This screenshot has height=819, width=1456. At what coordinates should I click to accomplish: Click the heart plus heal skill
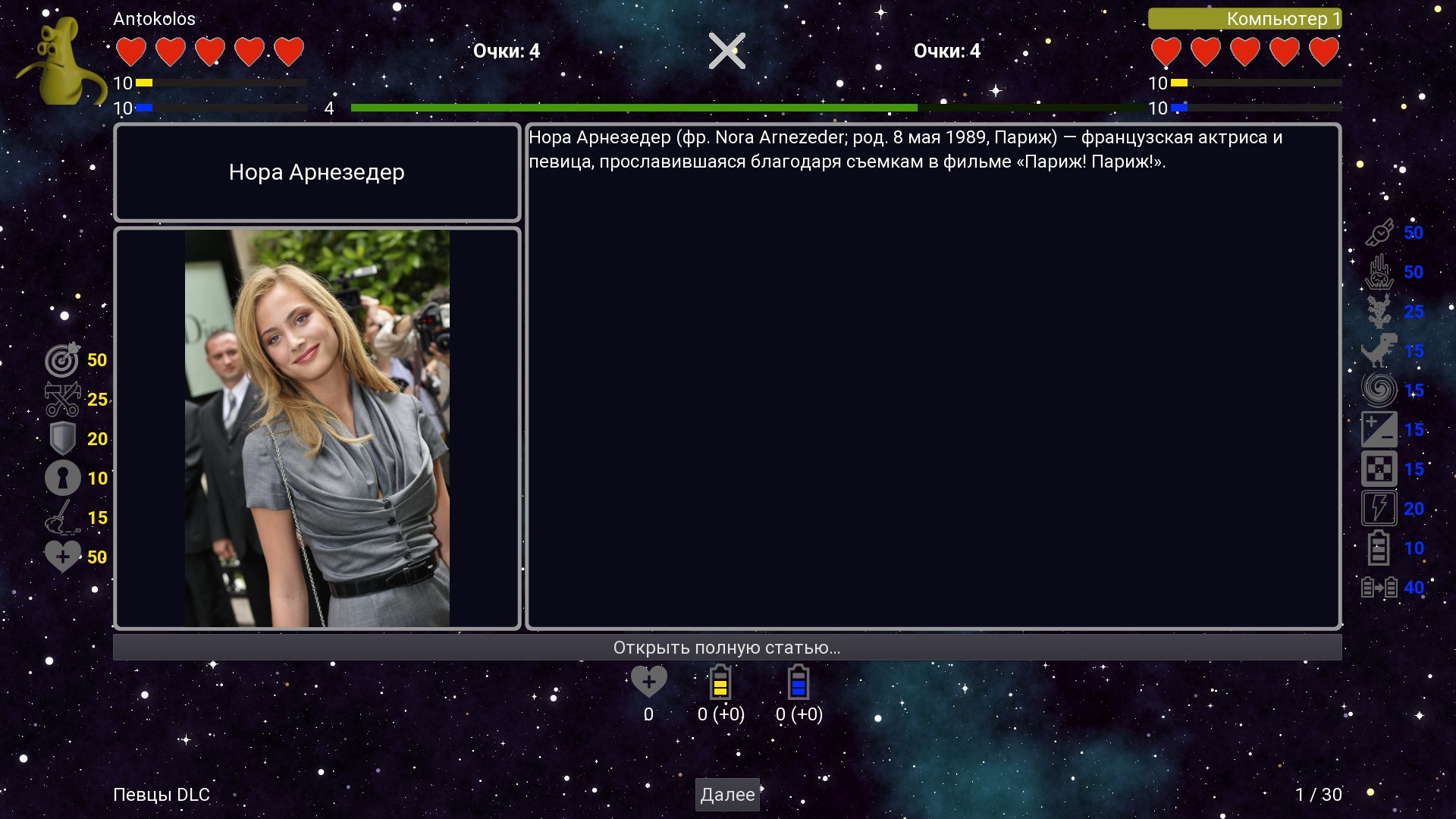(x=62, y=557)
